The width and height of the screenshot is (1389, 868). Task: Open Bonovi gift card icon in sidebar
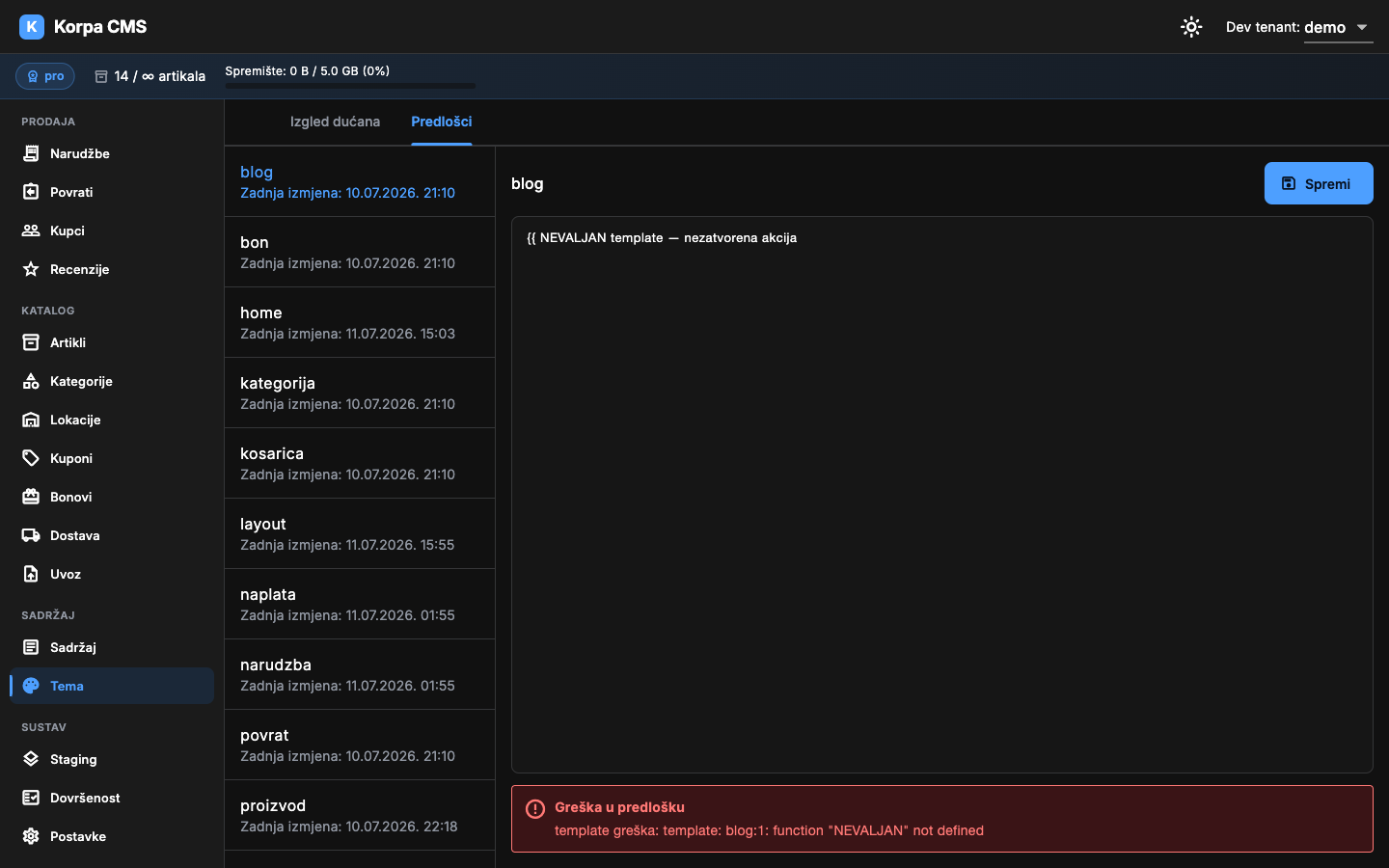click(x=31, y=497)
